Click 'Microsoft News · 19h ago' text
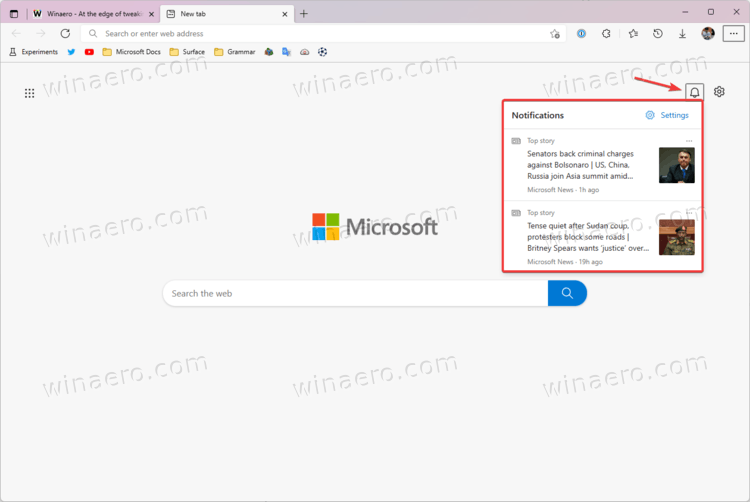 pos(565,262)
